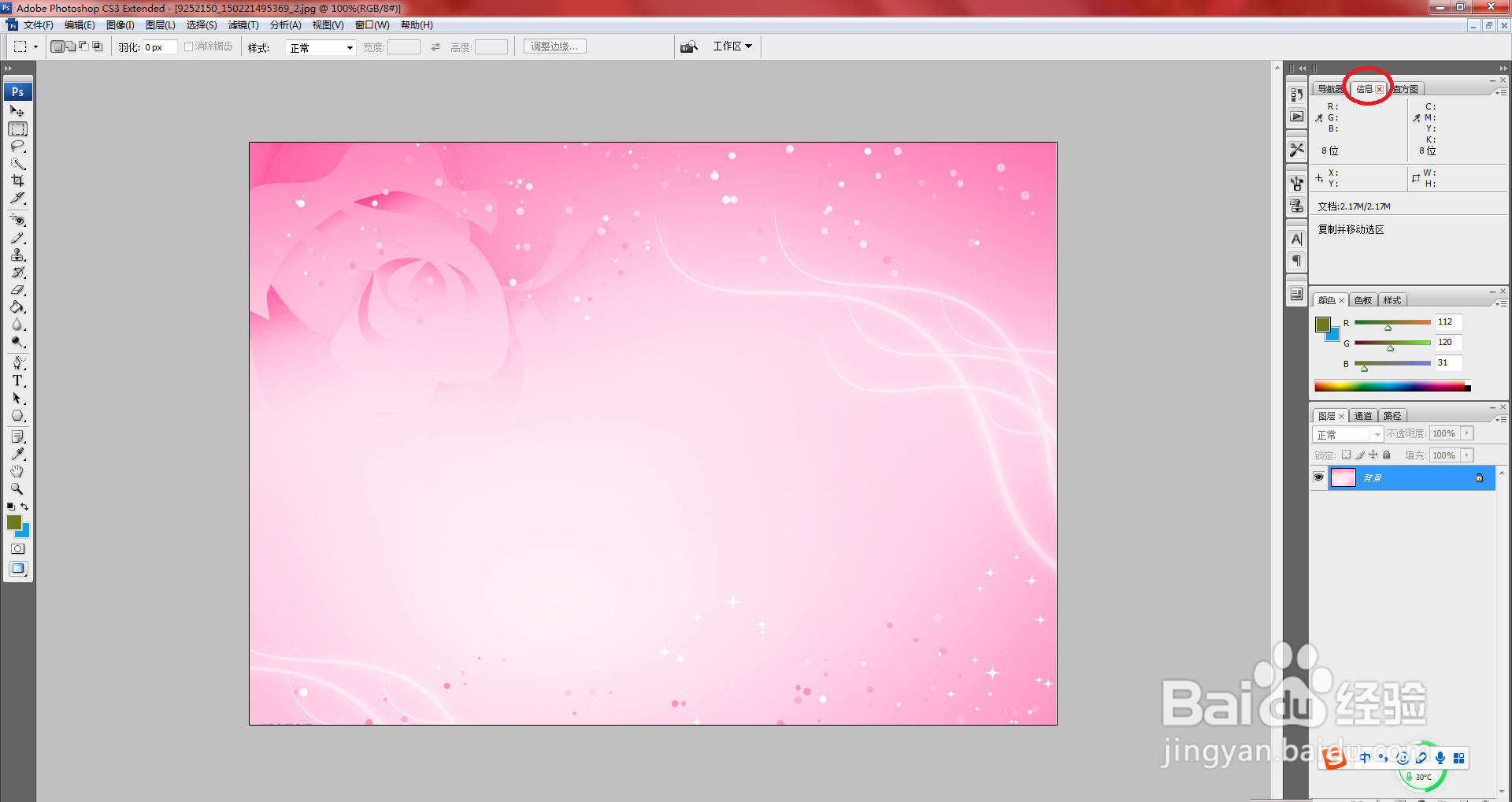Image resolution: width=1512 pixels, height=802 pixels.
Task: Switch to the 色板 swatches tab
Action: coord(1363,300)
